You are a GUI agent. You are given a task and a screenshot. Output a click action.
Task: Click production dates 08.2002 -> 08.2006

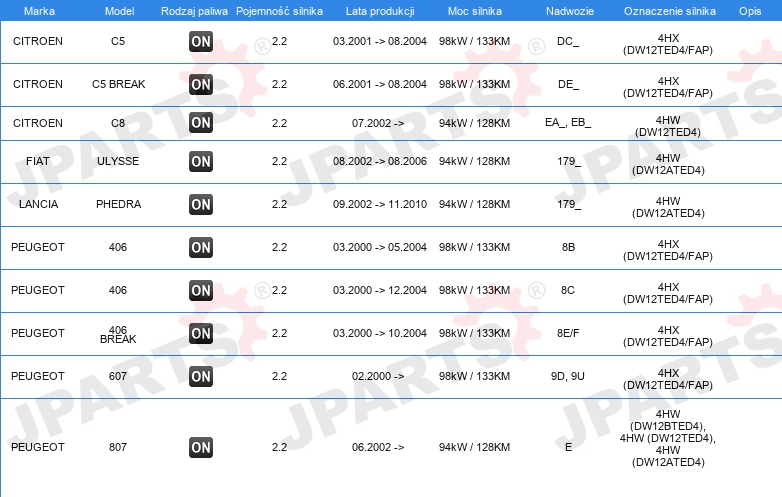click(380, 161)
